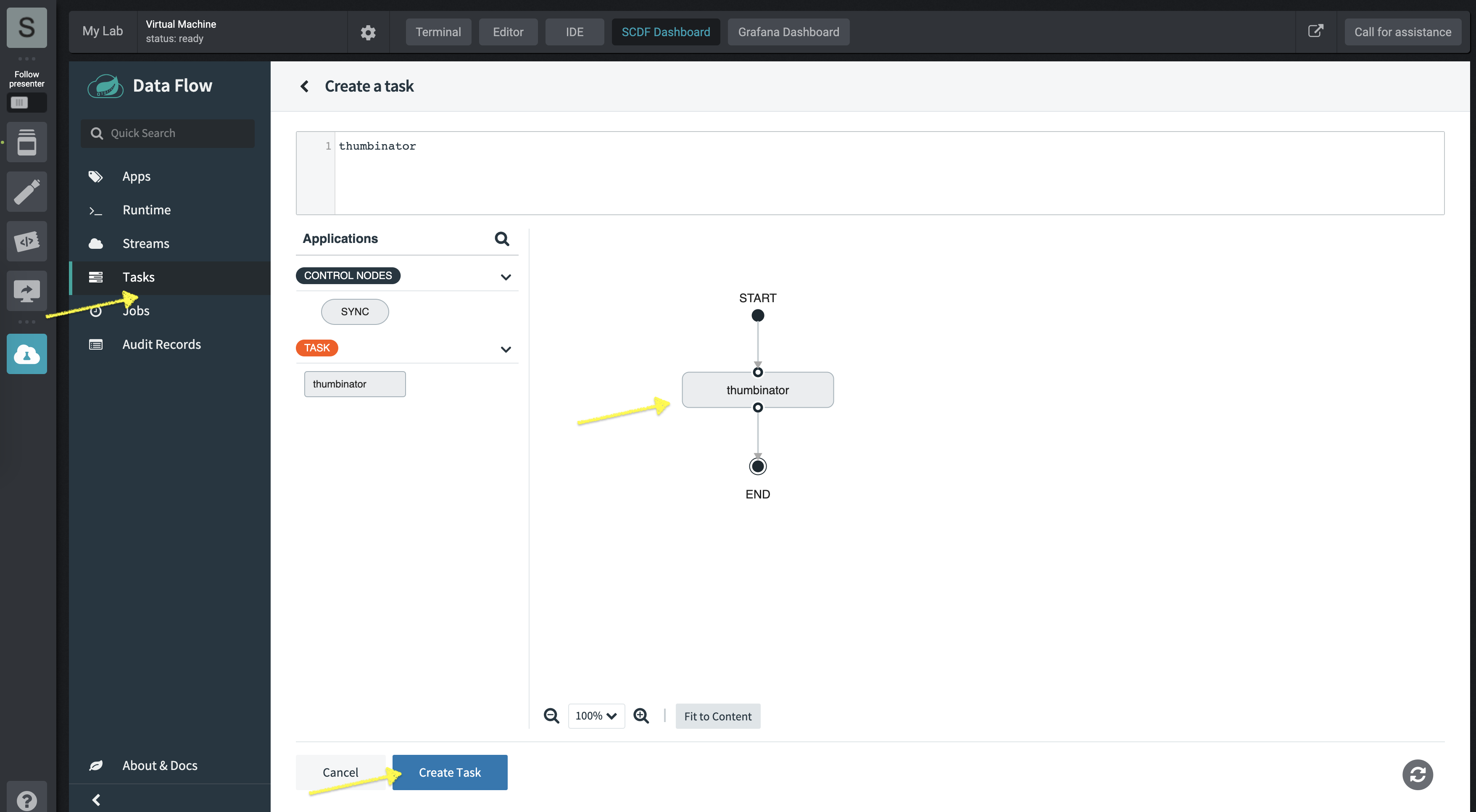The height and width of the screenshot is (812, 1476).
Task: Go back using arrow beside Create a task
Action: (x=304, y=86)
